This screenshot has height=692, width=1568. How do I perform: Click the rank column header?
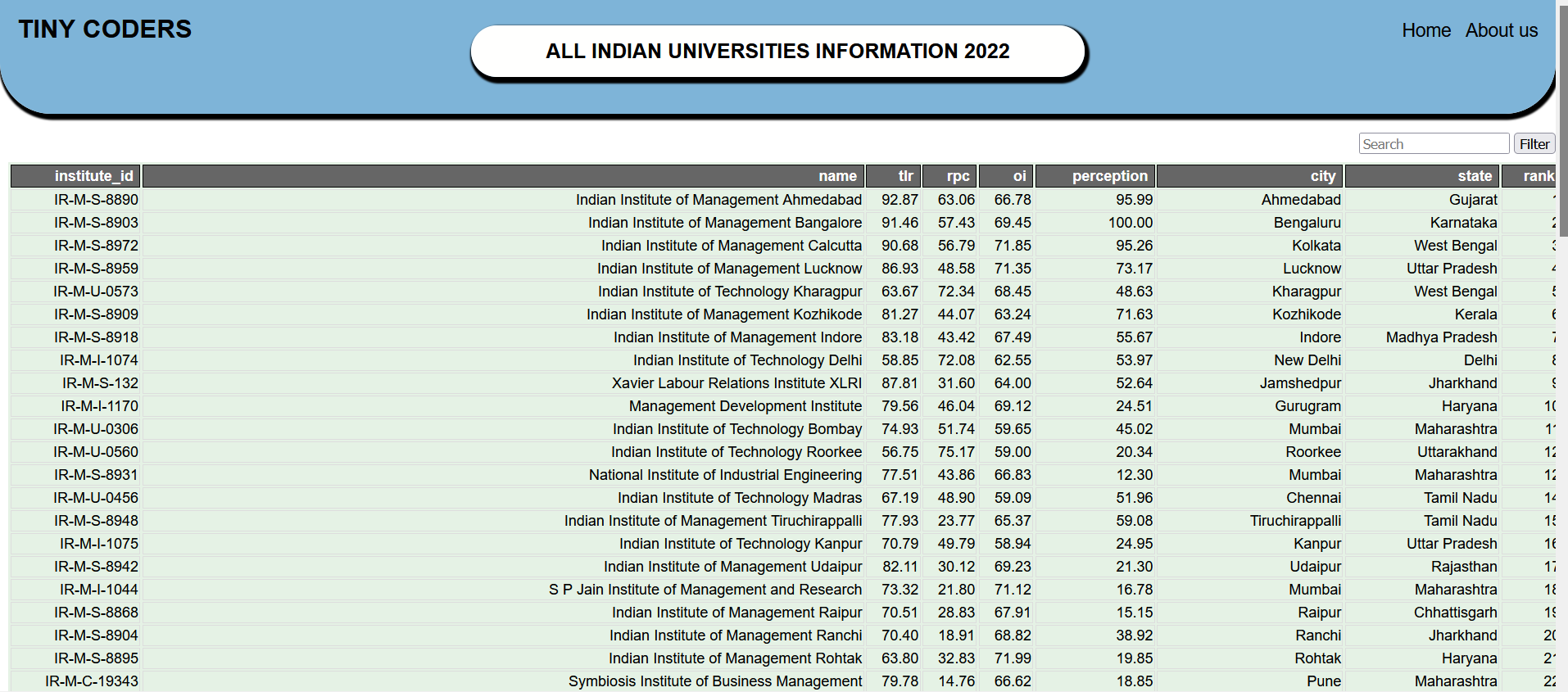[1529, 176]
